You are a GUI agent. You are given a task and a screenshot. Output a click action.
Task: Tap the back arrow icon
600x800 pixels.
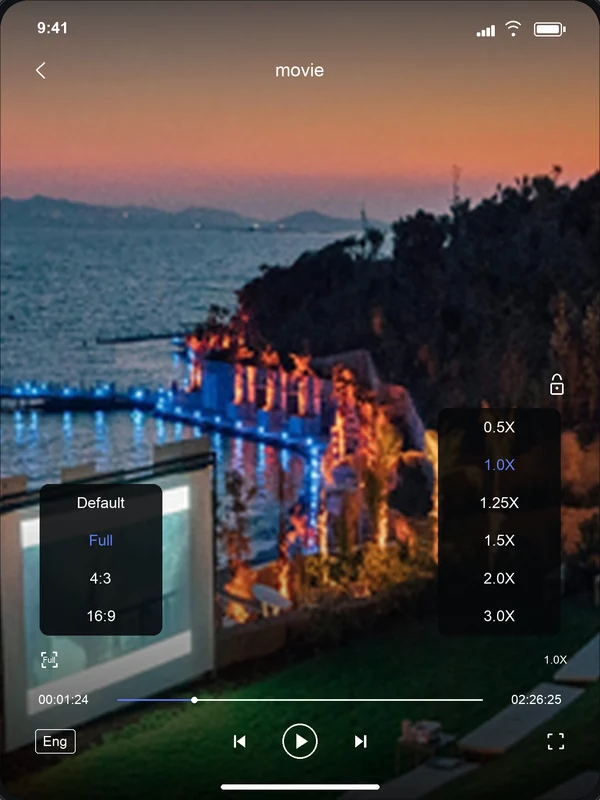[x=41, y=70]
